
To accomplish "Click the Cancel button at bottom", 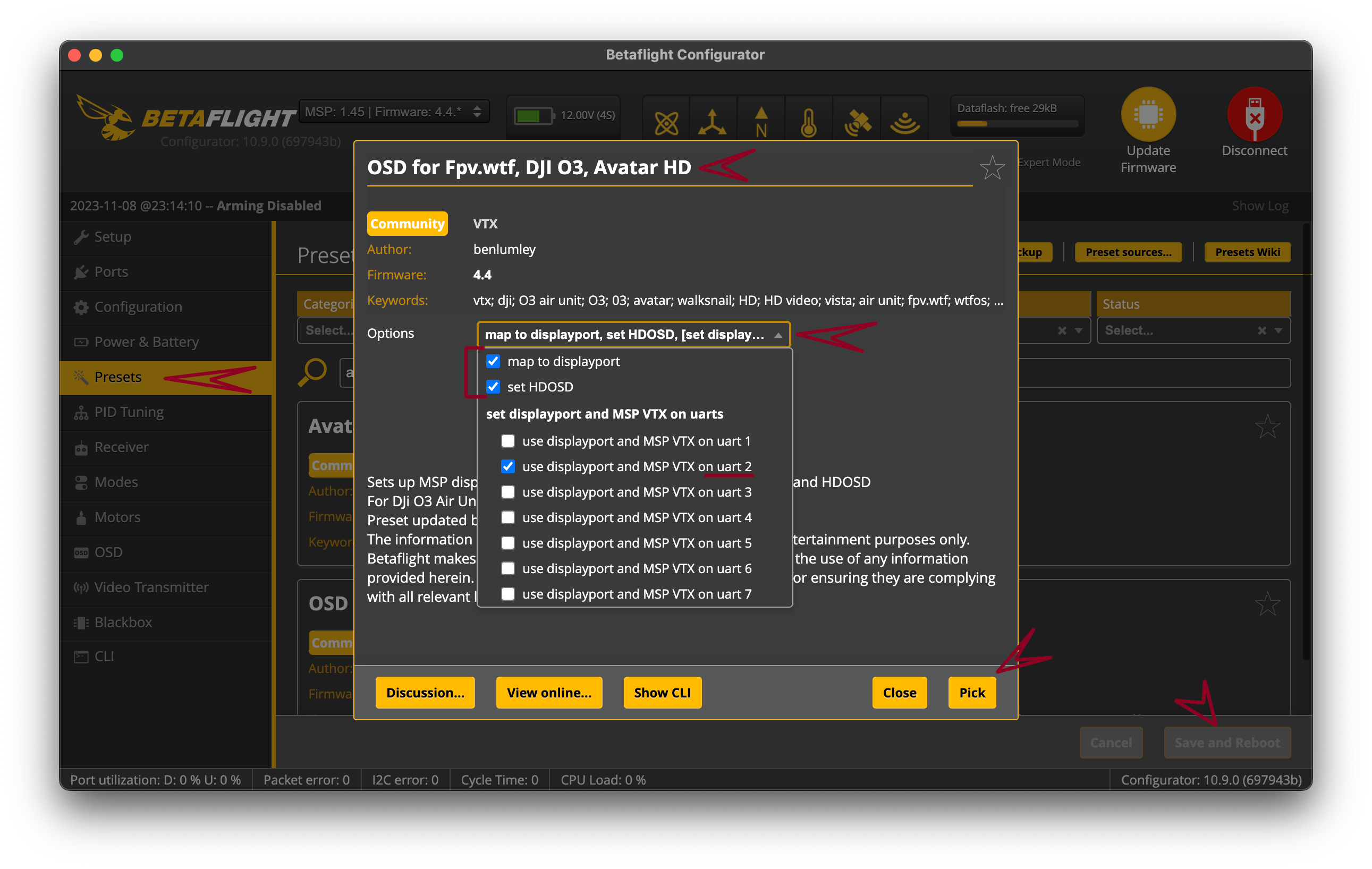I will (1111, 743).
